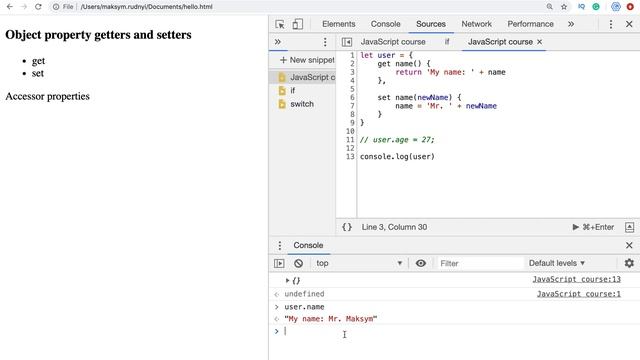Reload the page with refresh icon
Screen dimensions: 640x360
click(38, 7)
